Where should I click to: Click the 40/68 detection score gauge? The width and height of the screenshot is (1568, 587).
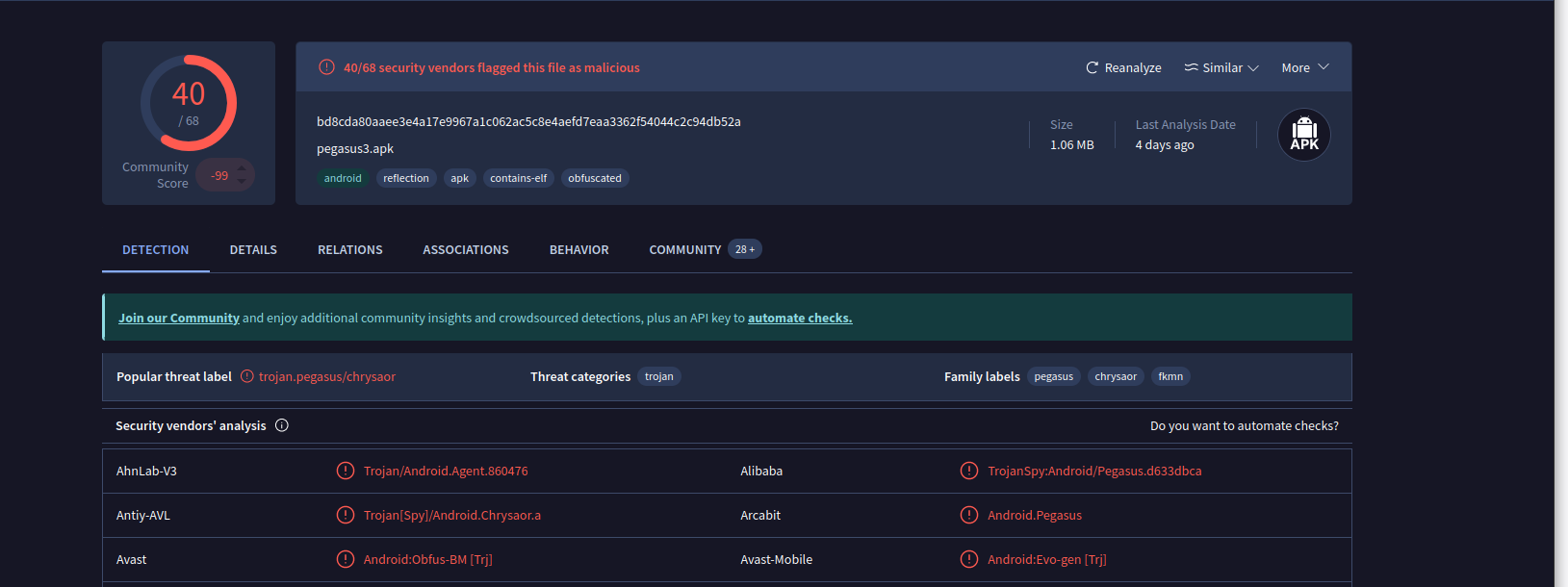189,103
